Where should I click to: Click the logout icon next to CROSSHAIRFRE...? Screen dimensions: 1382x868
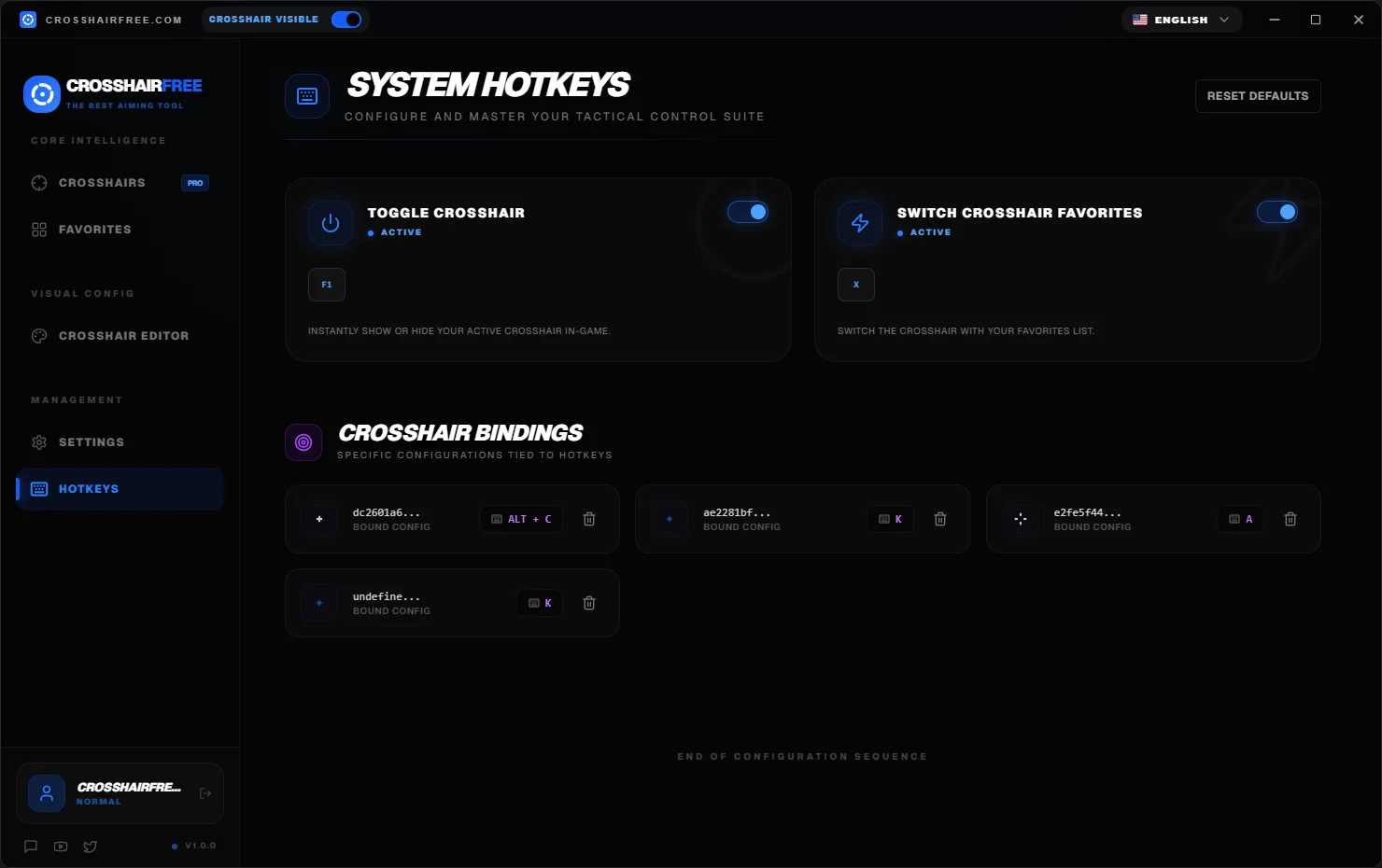point(204,792)
